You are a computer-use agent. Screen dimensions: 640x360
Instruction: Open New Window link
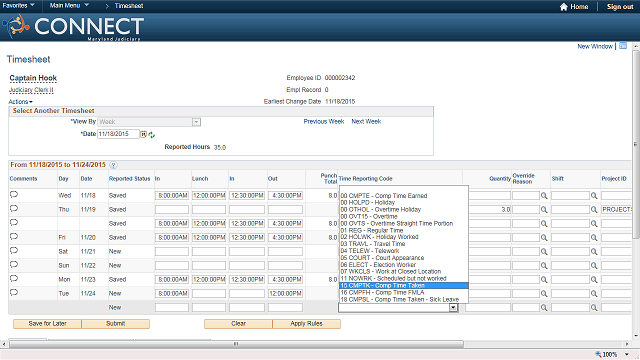pos(595,46)
